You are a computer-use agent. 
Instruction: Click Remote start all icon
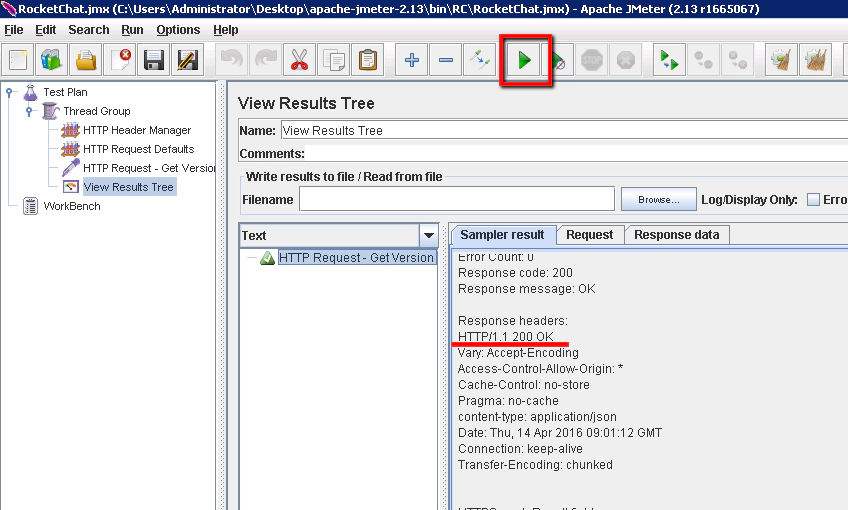tap(670, 59)
